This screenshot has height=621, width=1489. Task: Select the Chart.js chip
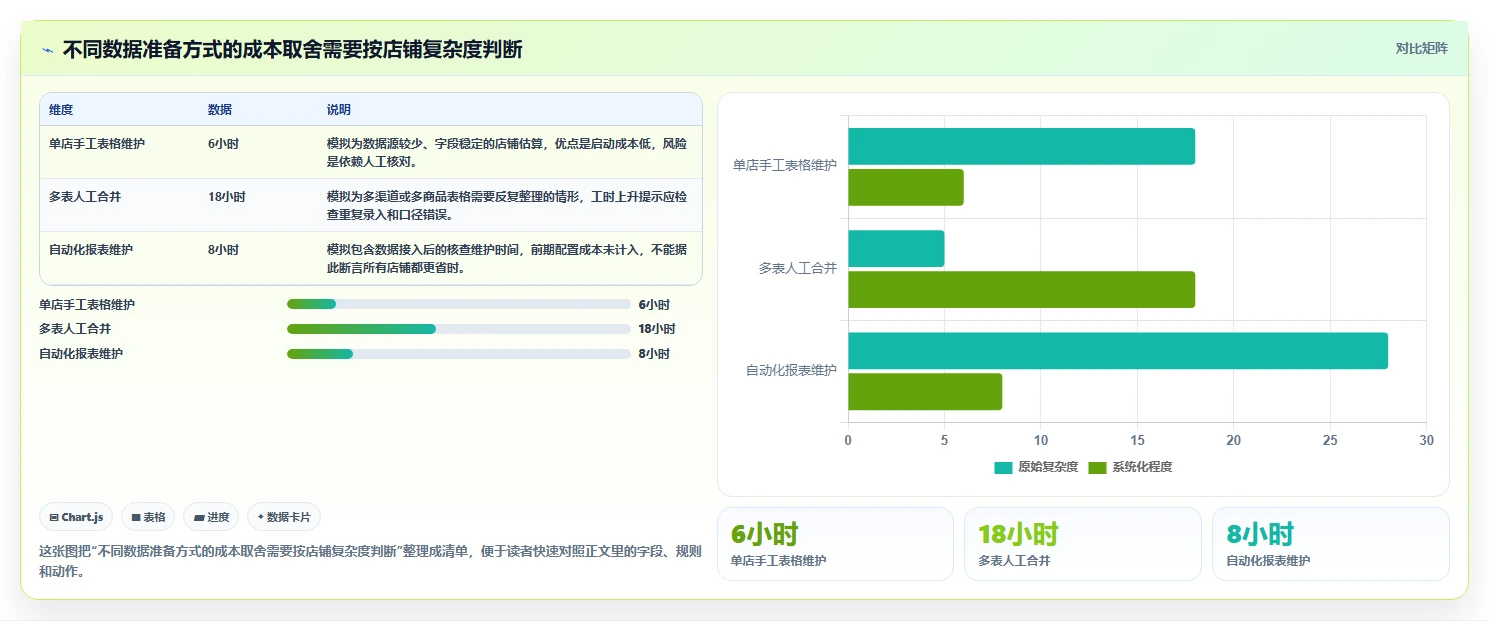pos(76,517)
